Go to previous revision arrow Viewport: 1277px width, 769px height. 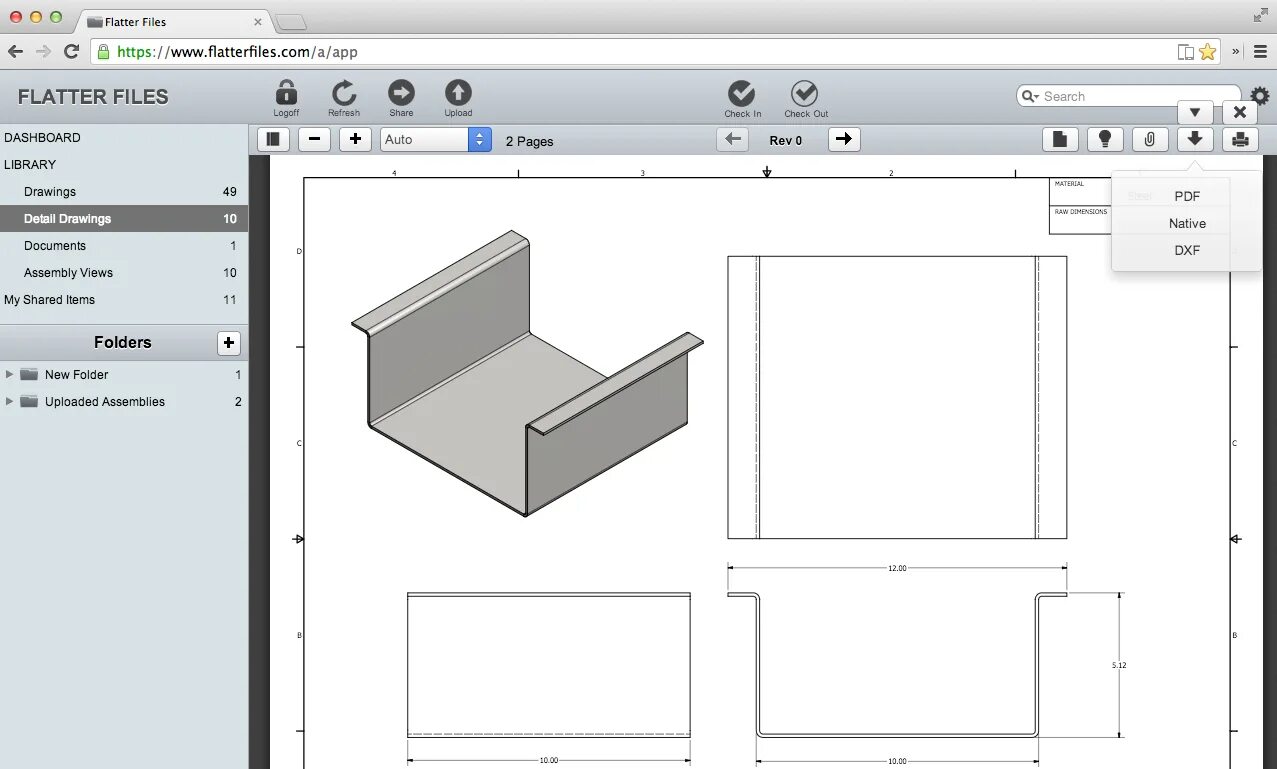[x=733, y=140]
